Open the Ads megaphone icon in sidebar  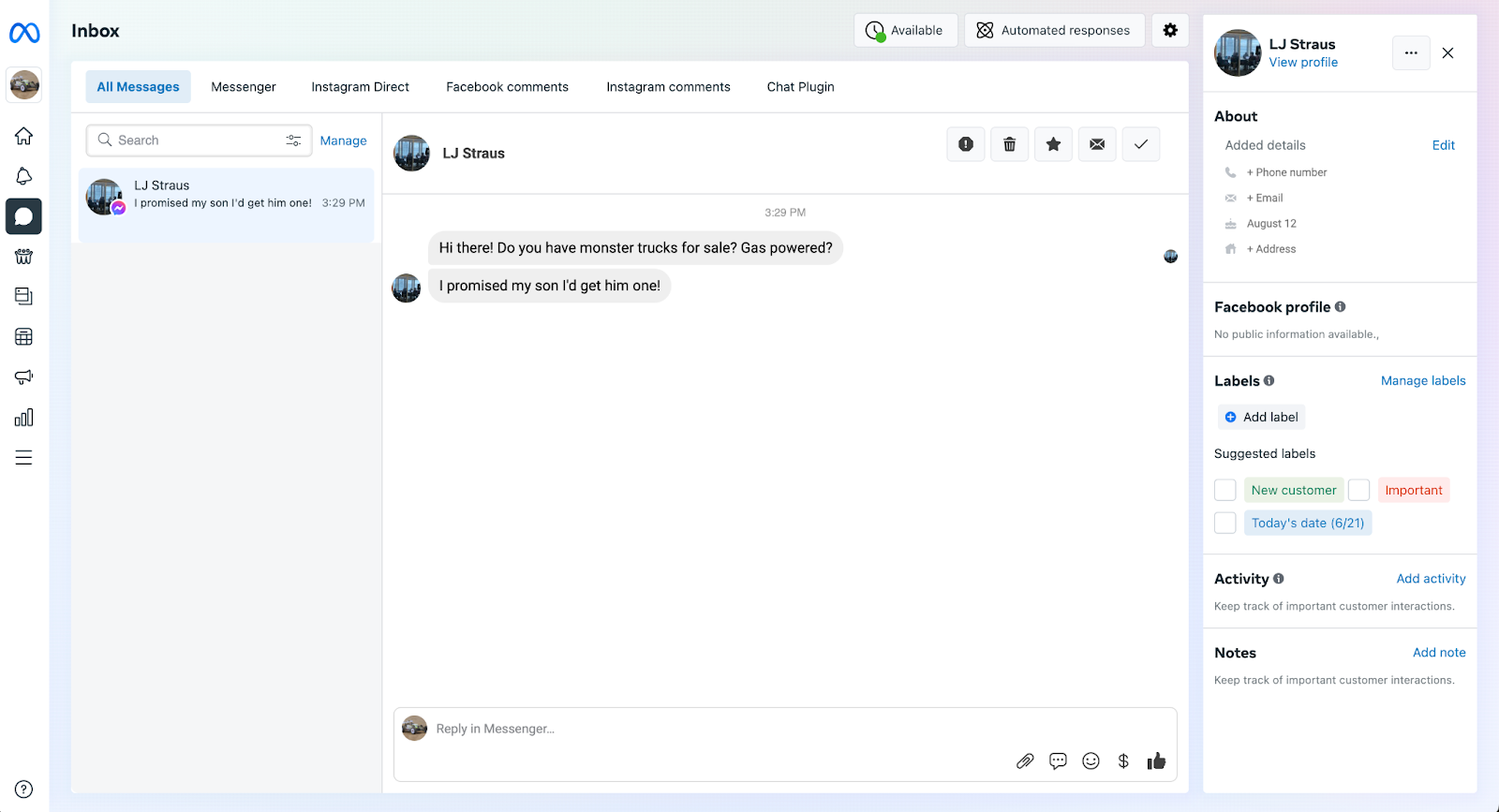(24, 376)
